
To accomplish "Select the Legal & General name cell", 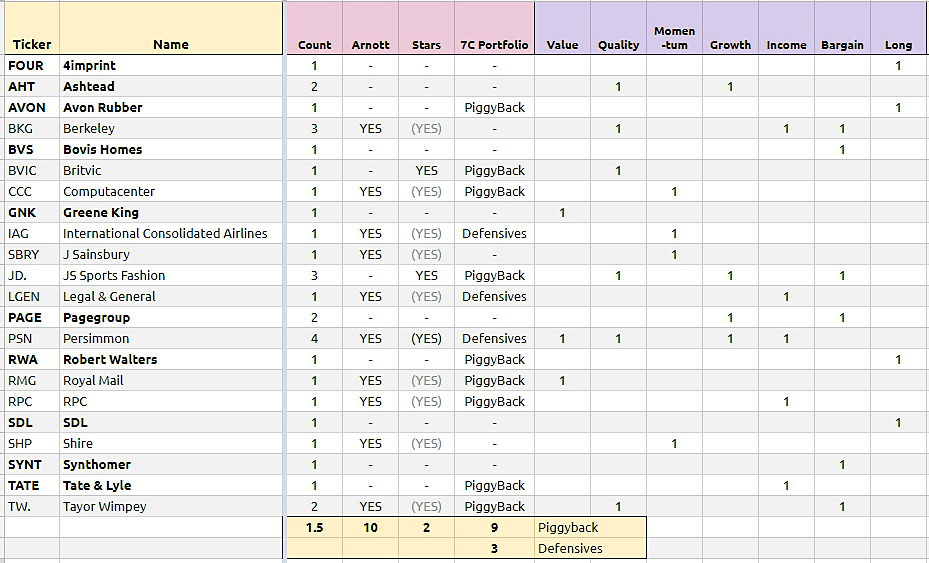I will 171,296.
